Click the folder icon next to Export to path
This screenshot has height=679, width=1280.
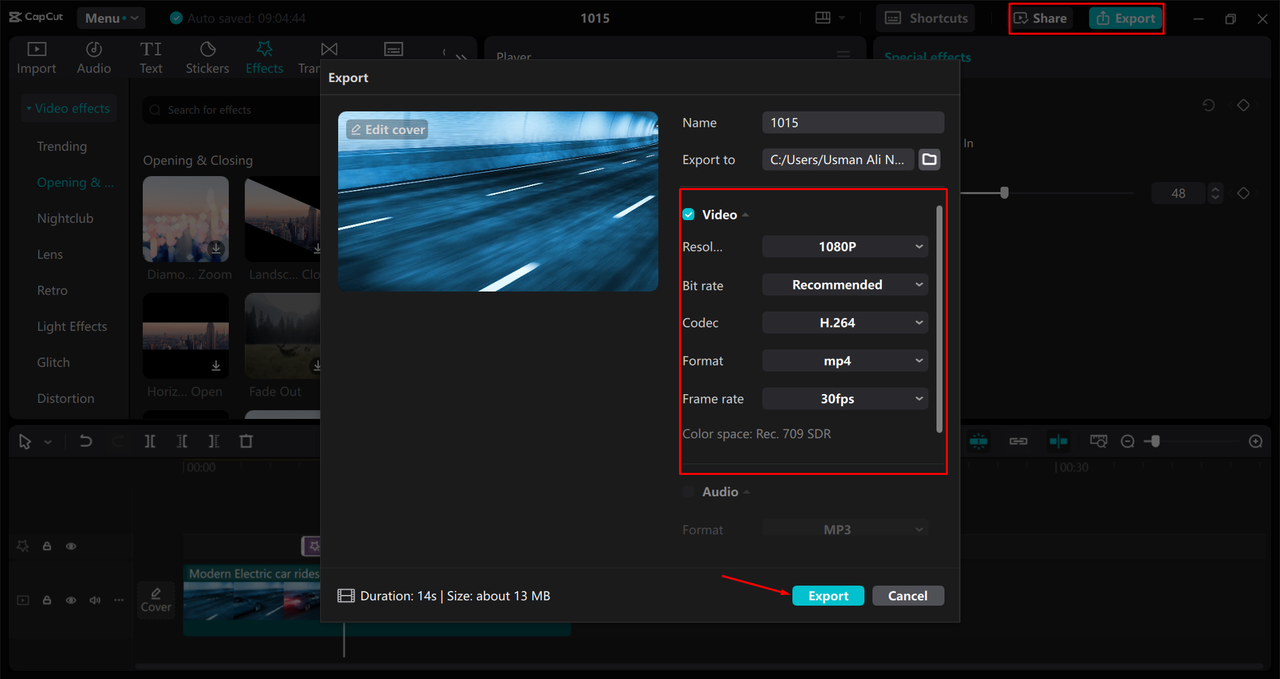tap(929, 159)
